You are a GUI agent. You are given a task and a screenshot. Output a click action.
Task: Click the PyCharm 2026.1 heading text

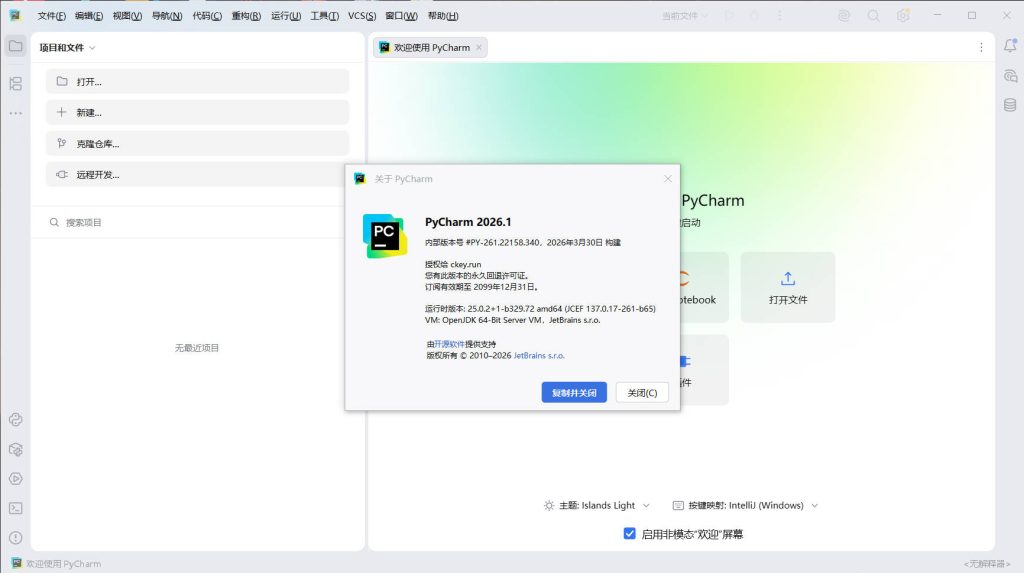click(x=468, y=222)
